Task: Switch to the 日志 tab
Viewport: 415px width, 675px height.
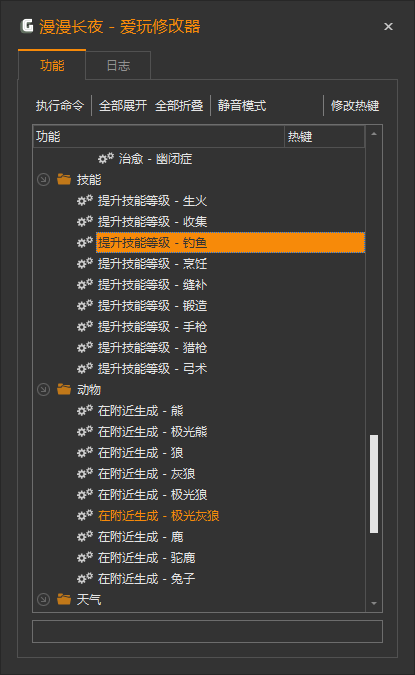Action: pyautogui.click(x=118, y=65)
